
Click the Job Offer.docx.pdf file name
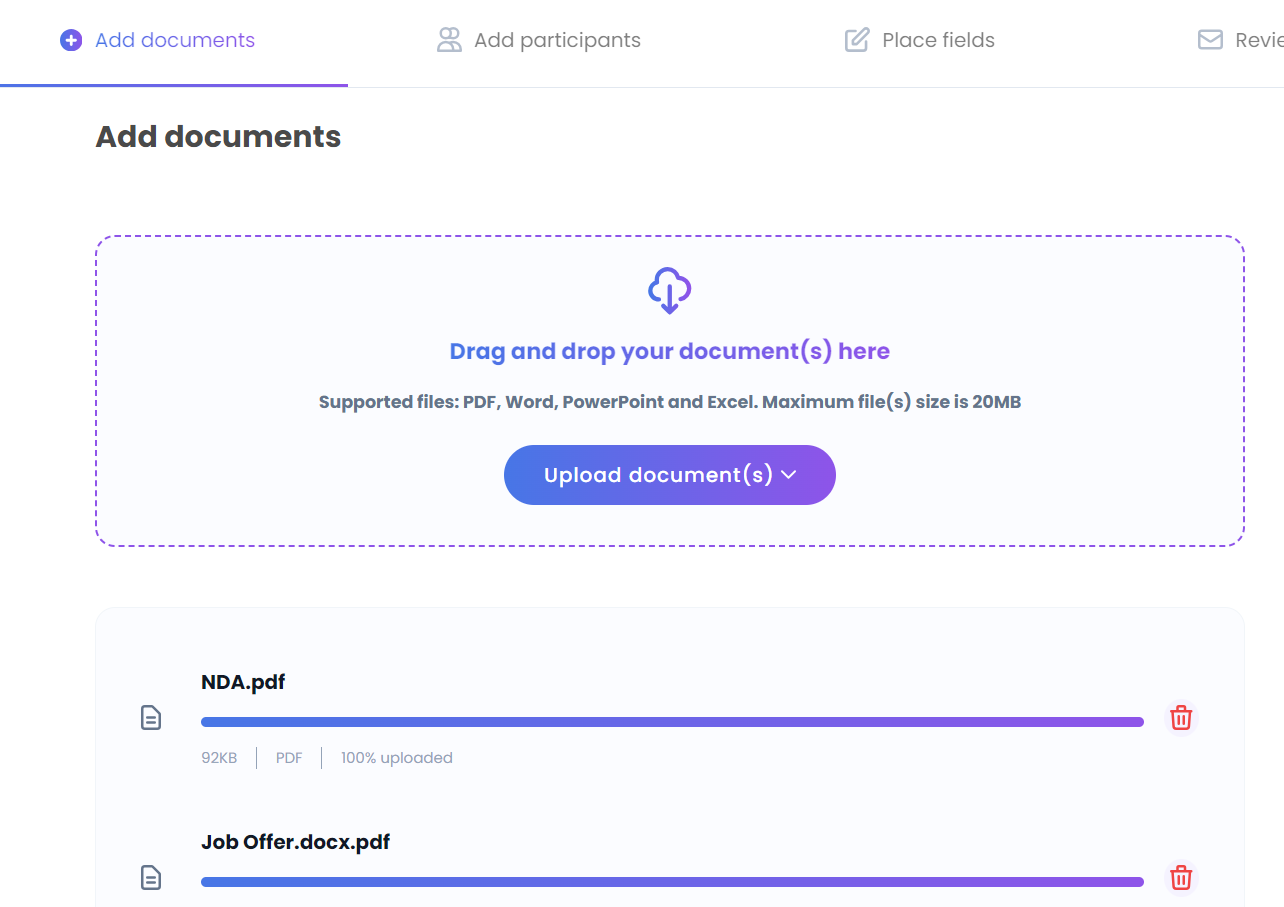(x=295, y=842)
